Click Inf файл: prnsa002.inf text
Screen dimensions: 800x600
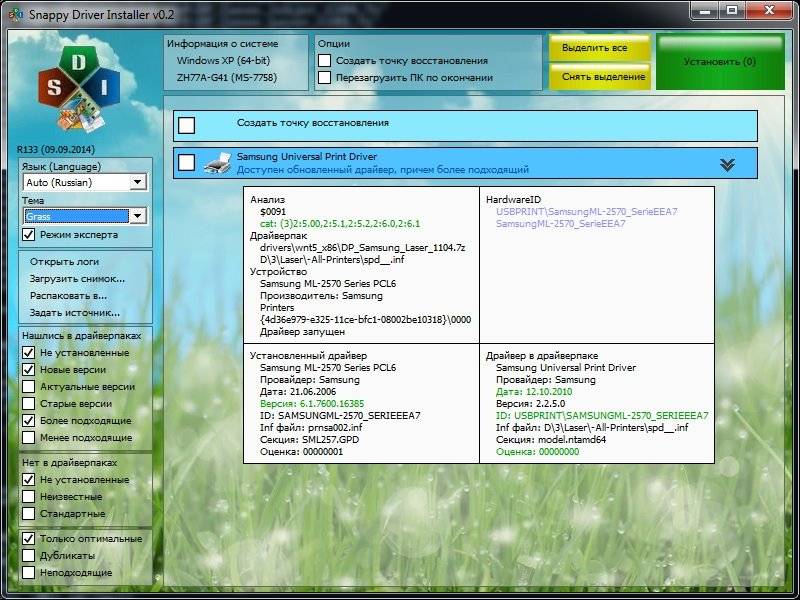[x=311, y=428]
